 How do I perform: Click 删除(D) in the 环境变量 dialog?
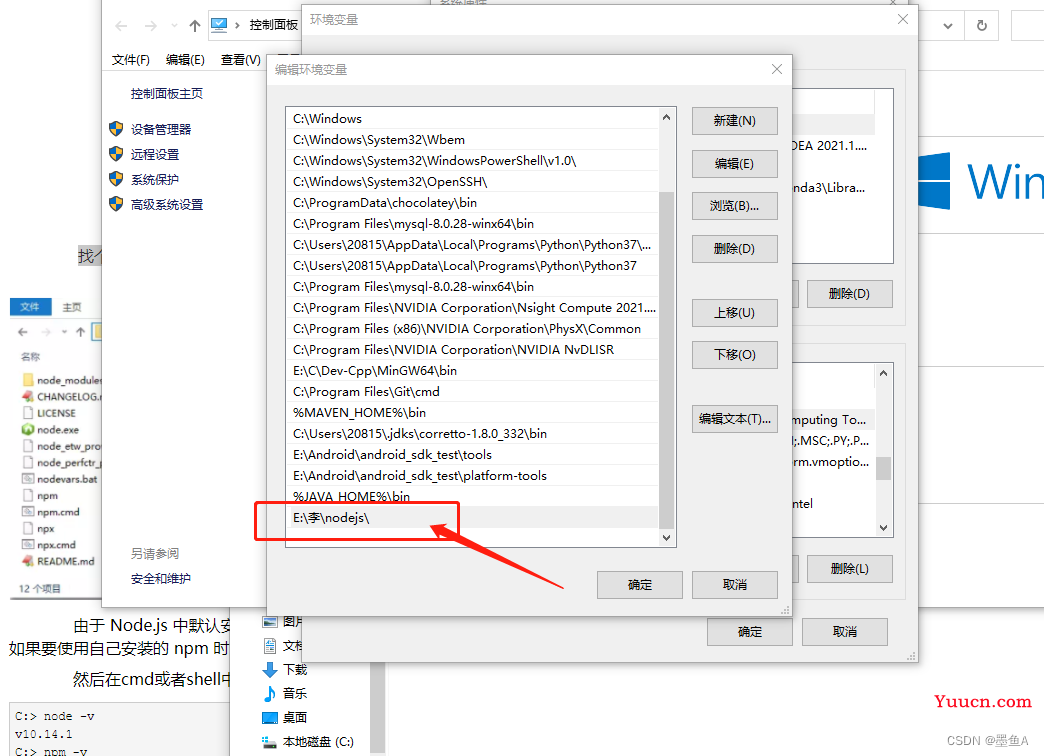pos(850,294)
